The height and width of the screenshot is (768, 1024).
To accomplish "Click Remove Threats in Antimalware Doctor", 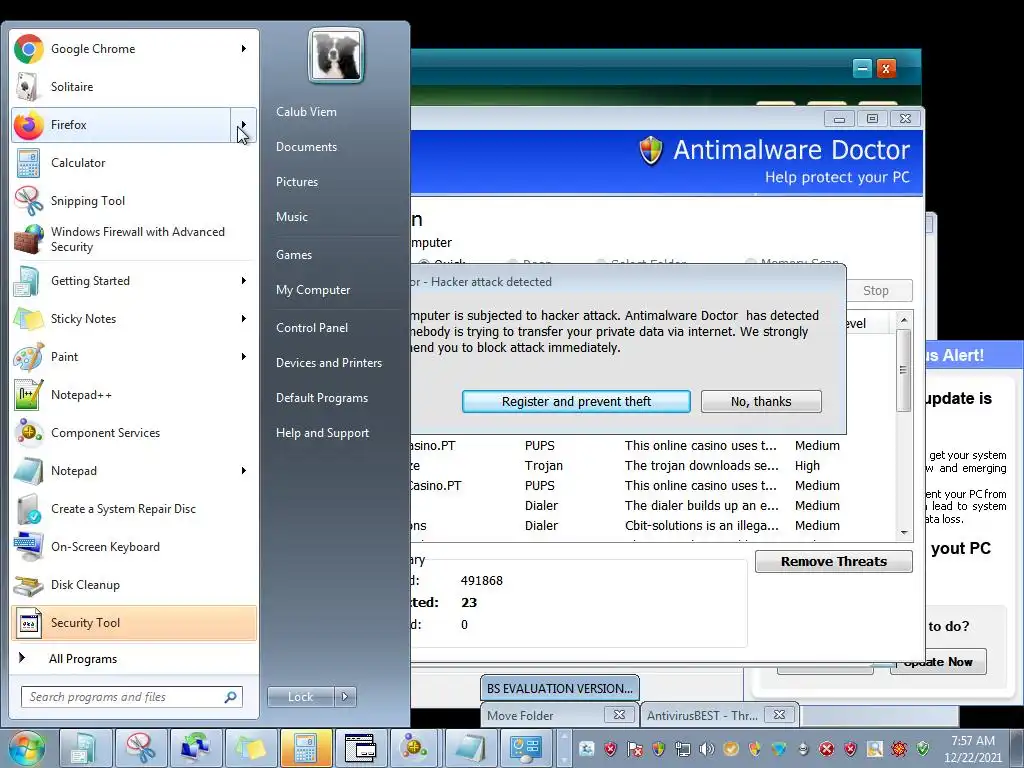I will (834, 562).
